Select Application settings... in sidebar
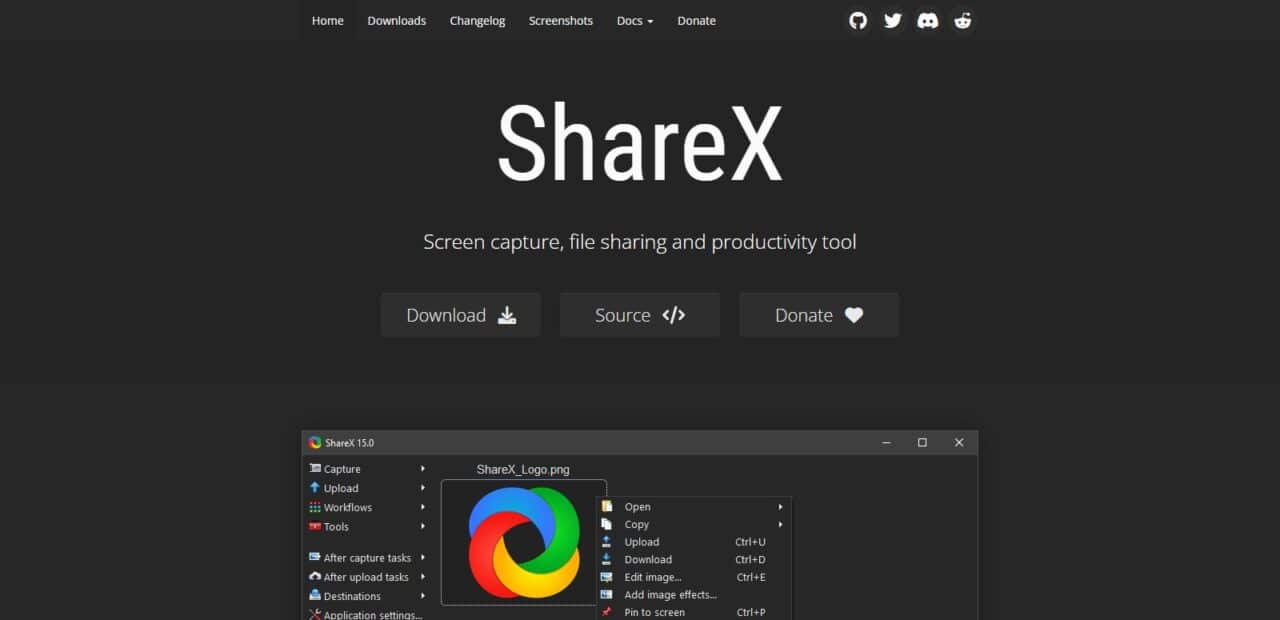This screenshot has height=620, width=1280. pos(372,614)
